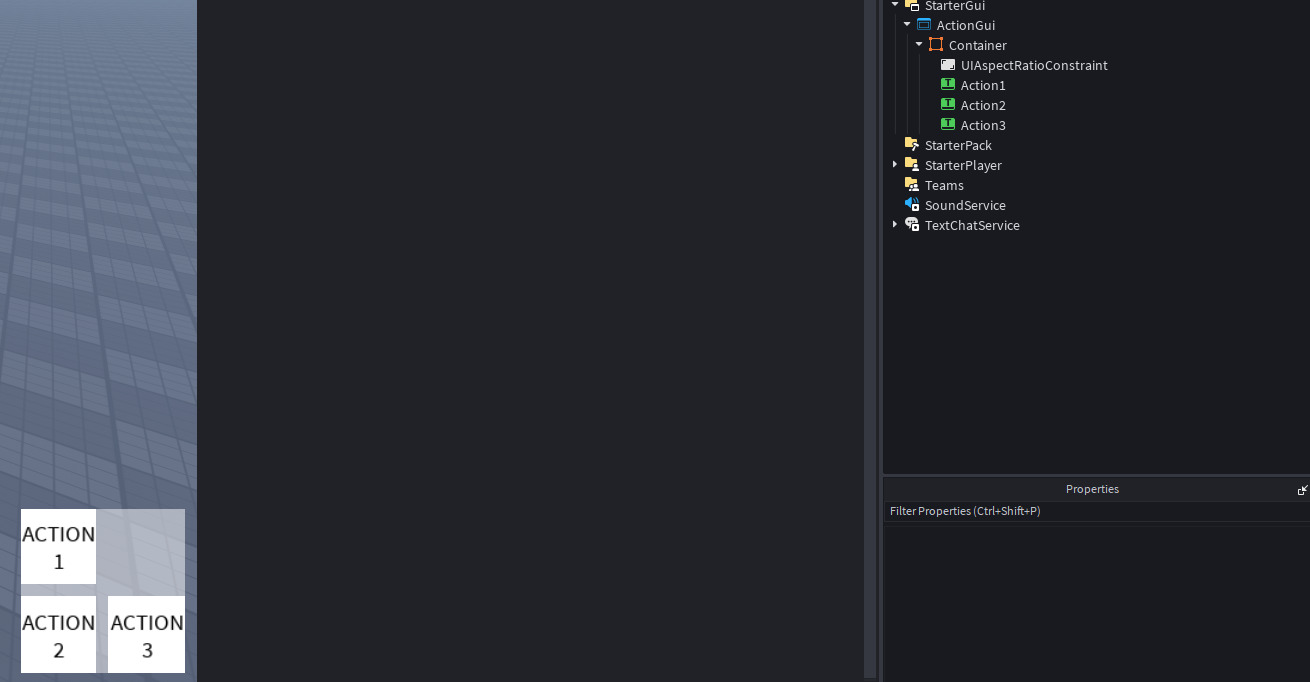Image resolution: width=1310 pixels, height=682 pixels.
Task: Select the StarterGui label in Explorer
Action: point(955,6)
